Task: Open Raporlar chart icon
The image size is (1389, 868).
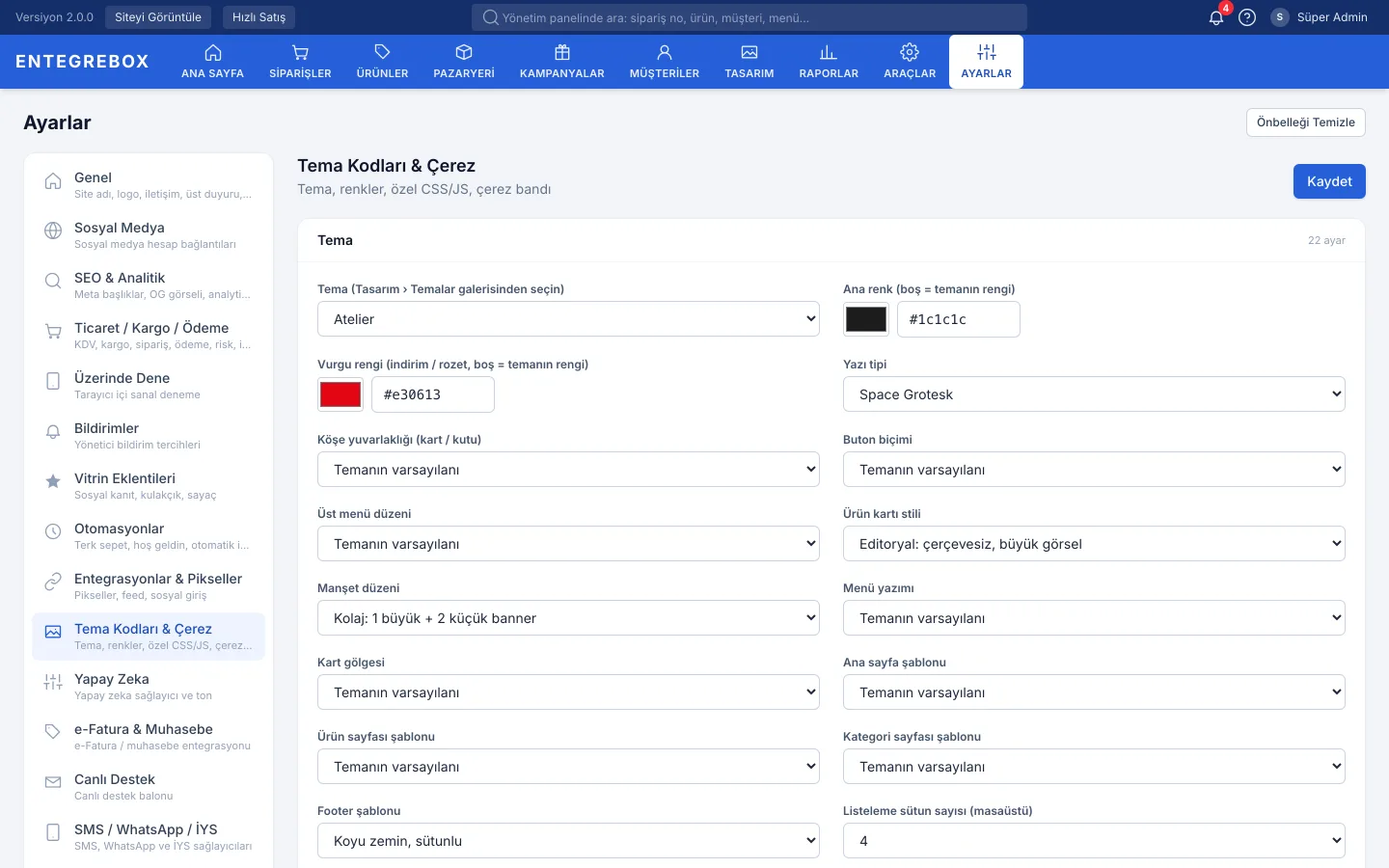Action: [829, 52]
